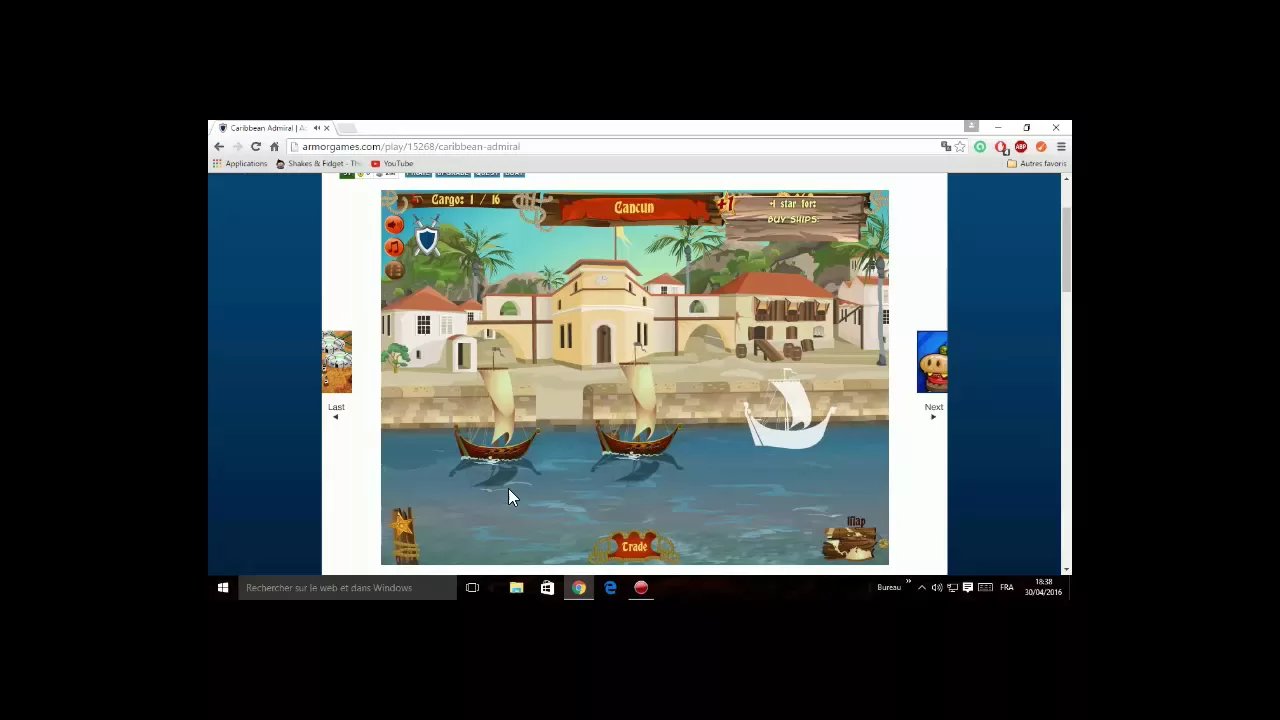This screenshot has width=1280, height=720.
Task: Open the clock showing 18:38
Action: click(x=1043, y=588)
